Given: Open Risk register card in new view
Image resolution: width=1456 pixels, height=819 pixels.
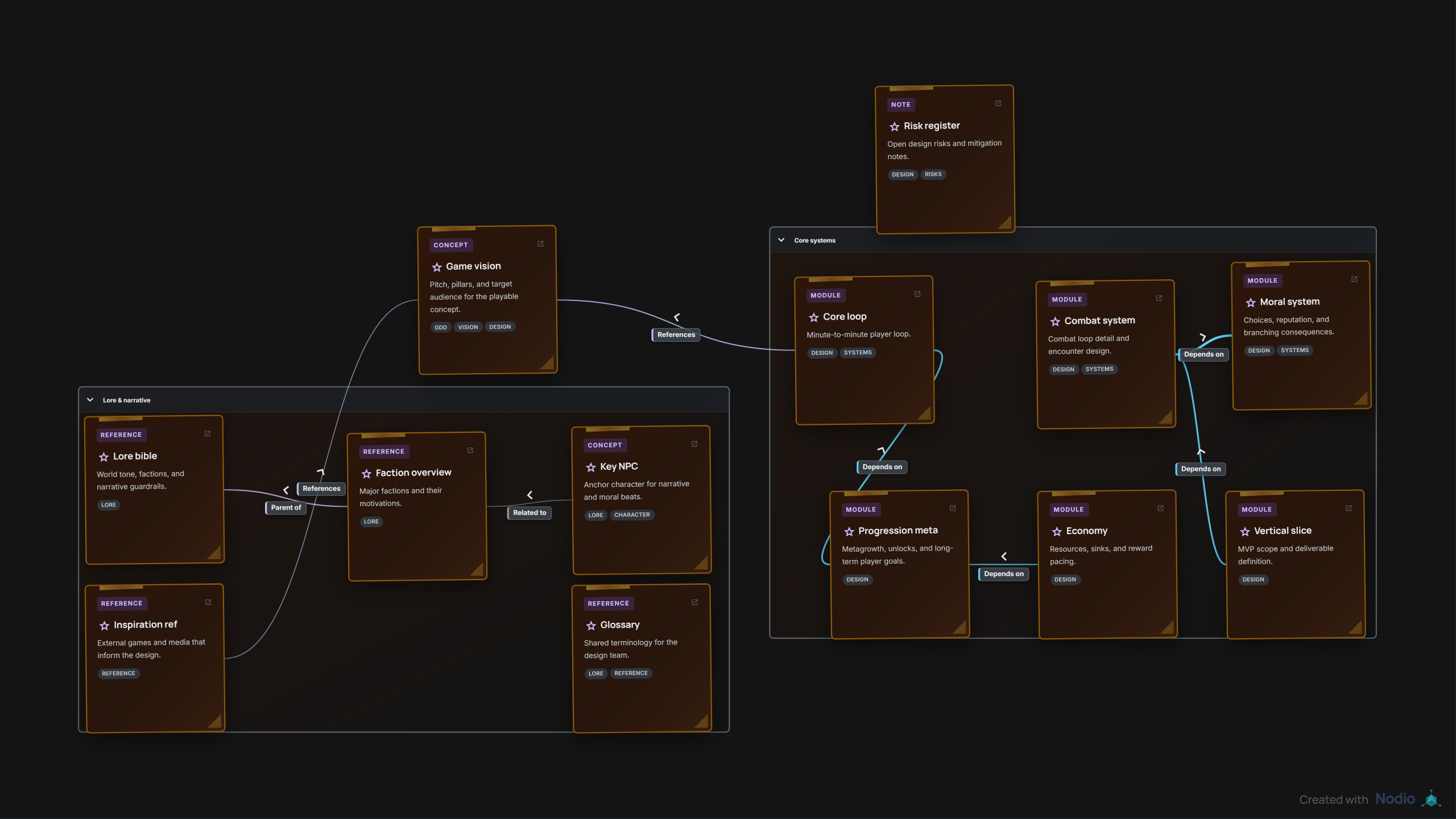Looking at the screenshot, I should [998, 104].
